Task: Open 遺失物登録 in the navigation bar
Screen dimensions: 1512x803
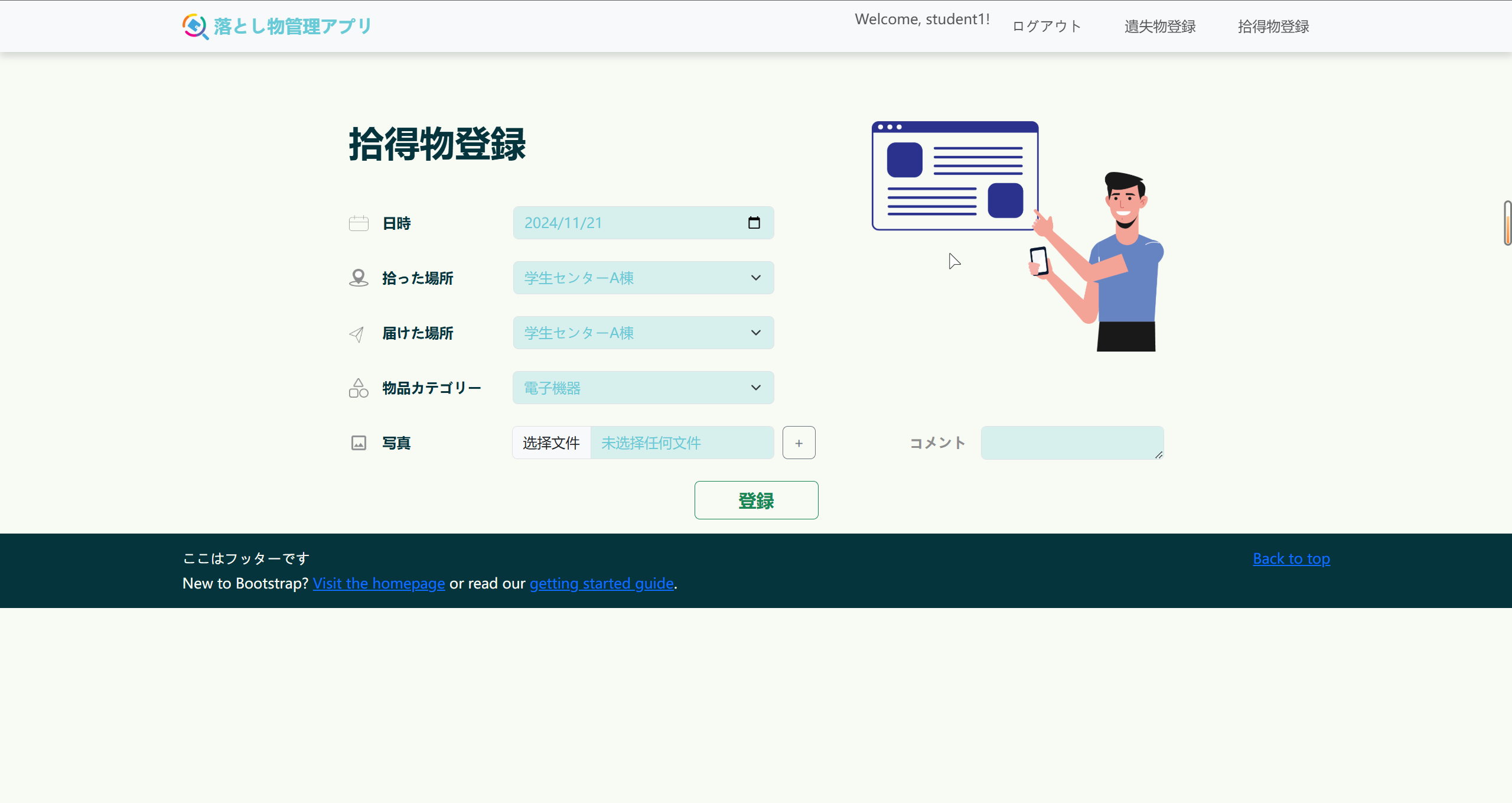Action: click(x=1160, y=27)
